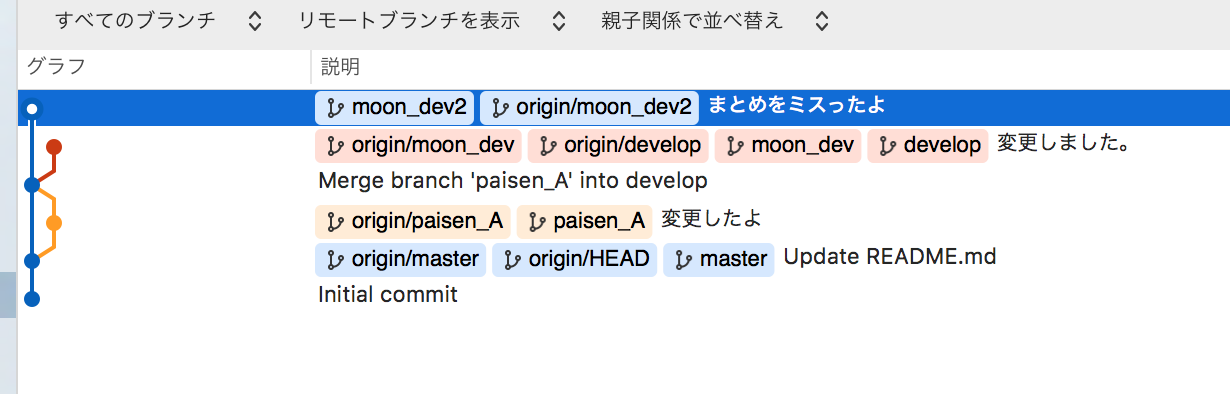Select the Merge branch 'paisen_A' into develop commit
This screenshot has height=394, width=1230.
click(513, 181)
